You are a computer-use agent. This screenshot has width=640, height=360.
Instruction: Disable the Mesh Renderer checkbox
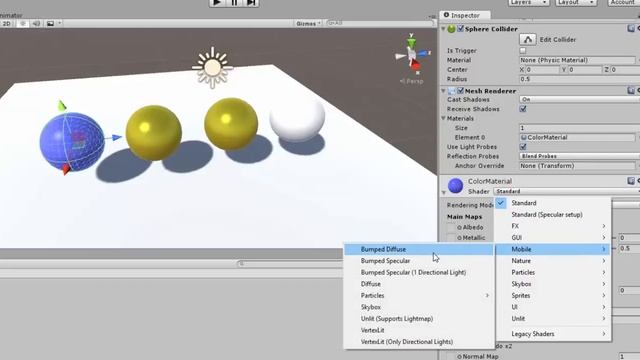(x=460, y=91)
